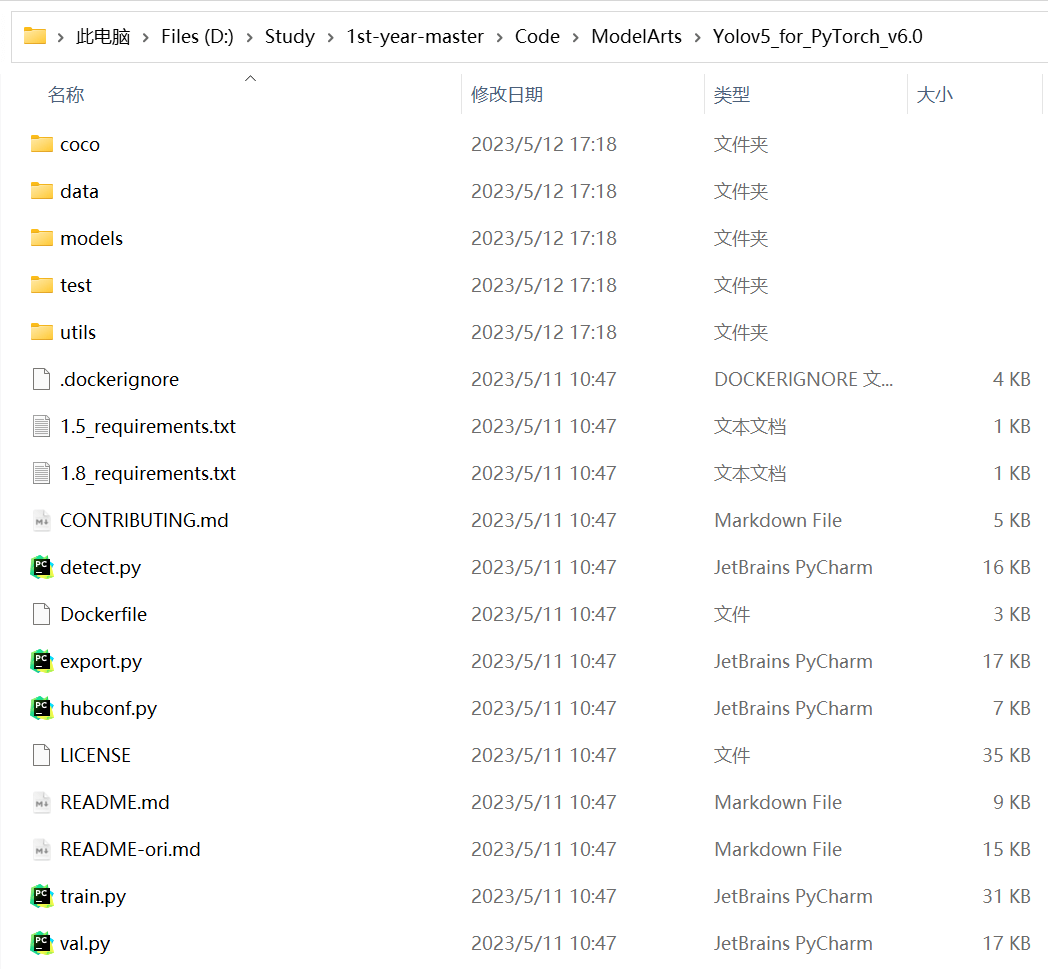Click the utils folder icon

coord(41,332)
